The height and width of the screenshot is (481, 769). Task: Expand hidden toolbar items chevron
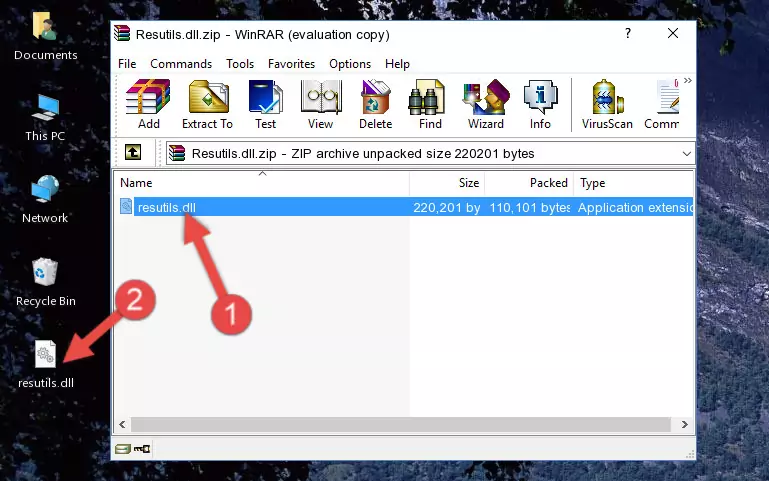[688, 80]
